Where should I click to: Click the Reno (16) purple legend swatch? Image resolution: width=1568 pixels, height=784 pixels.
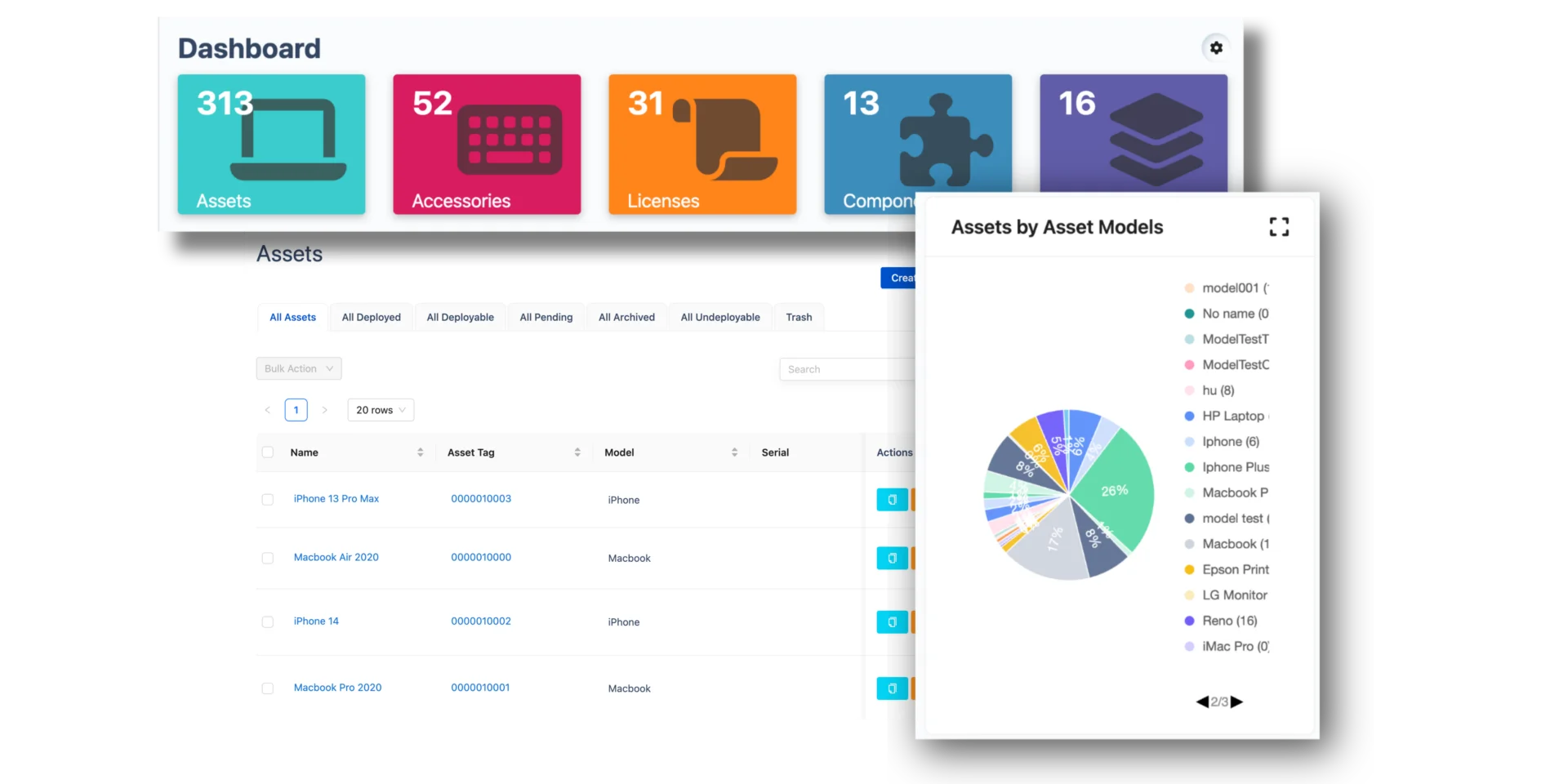pos(1189,621)
